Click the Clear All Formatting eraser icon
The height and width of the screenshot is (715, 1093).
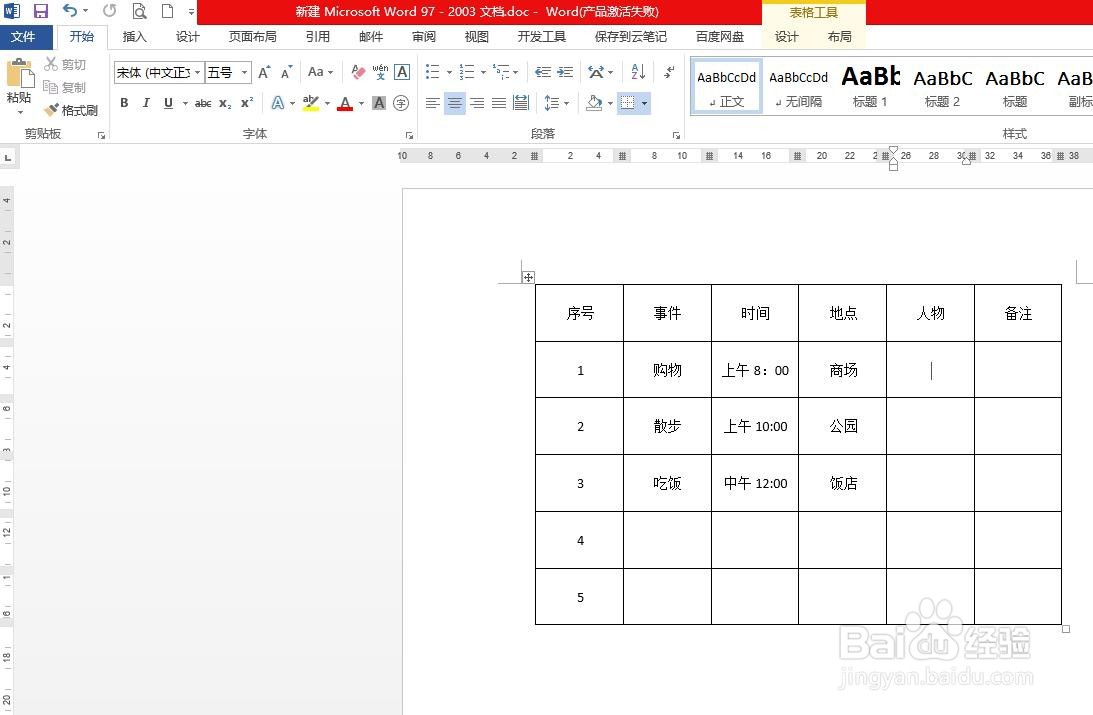click(356, 72)
